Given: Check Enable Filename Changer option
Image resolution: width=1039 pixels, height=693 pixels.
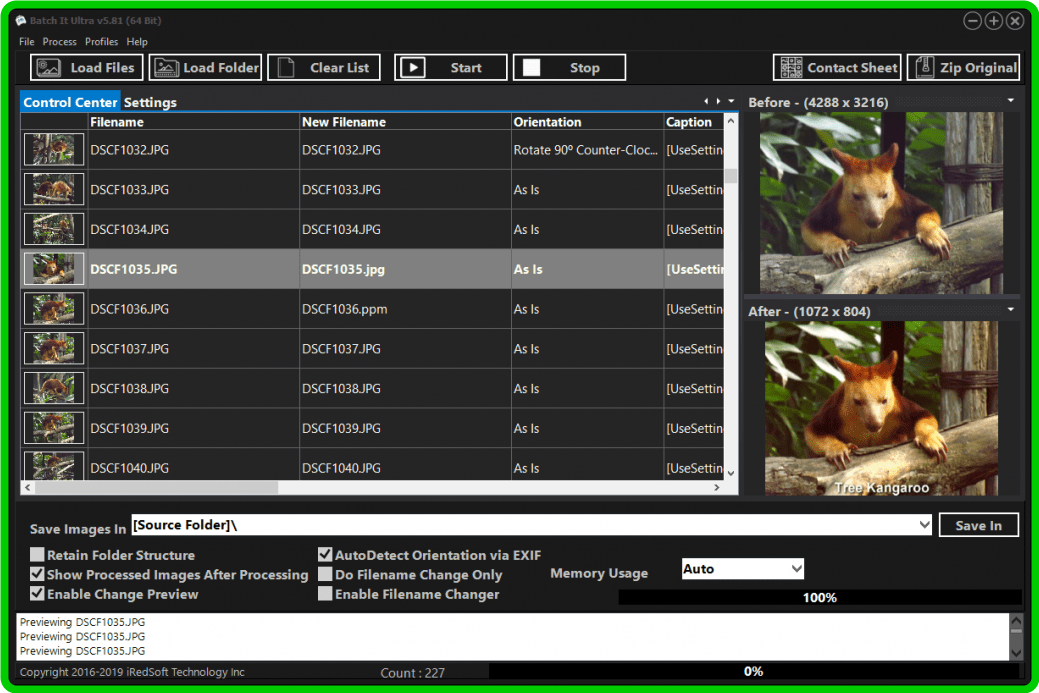Looking at the screenshot, I should 325,594.
